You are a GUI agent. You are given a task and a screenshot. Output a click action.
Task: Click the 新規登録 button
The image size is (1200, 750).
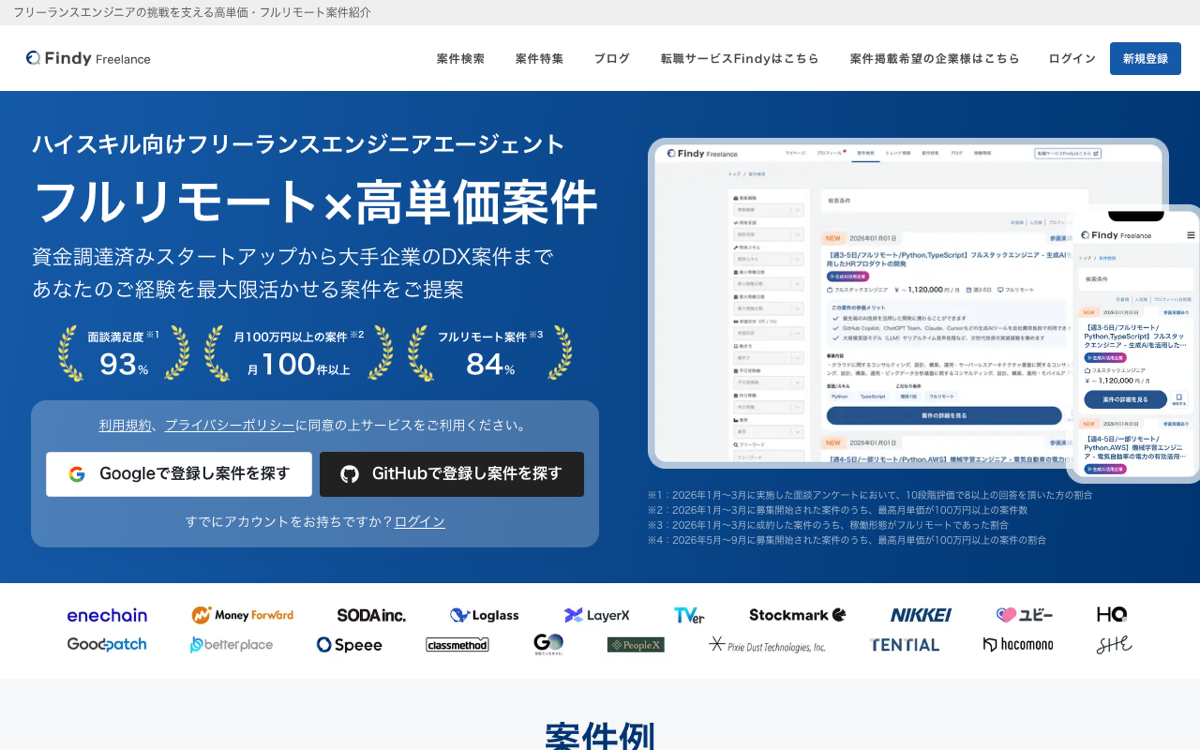pyautogui.click(x=1145, y=58)
